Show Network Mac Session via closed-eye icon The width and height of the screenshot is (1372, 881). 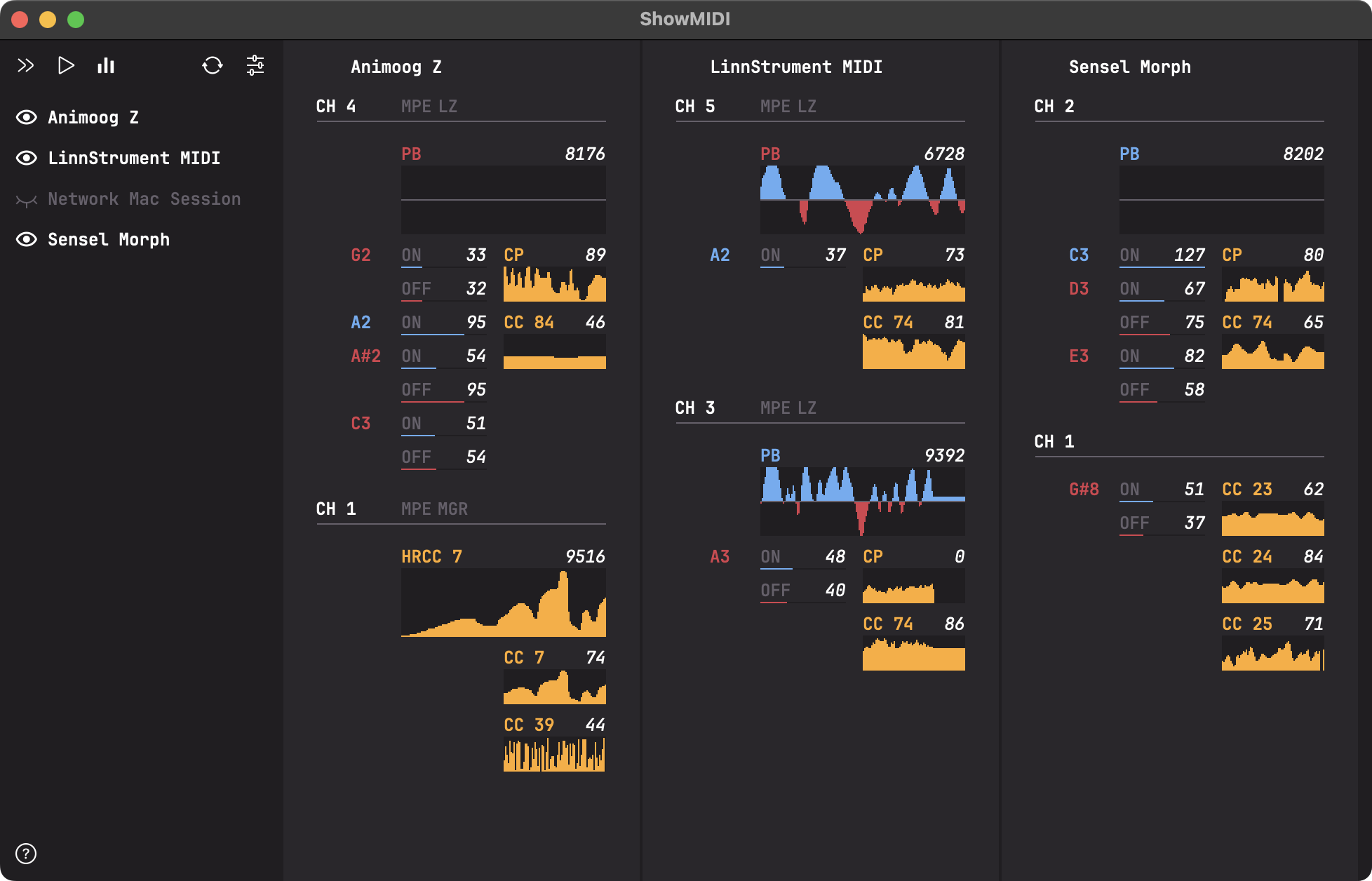(27, 200)
